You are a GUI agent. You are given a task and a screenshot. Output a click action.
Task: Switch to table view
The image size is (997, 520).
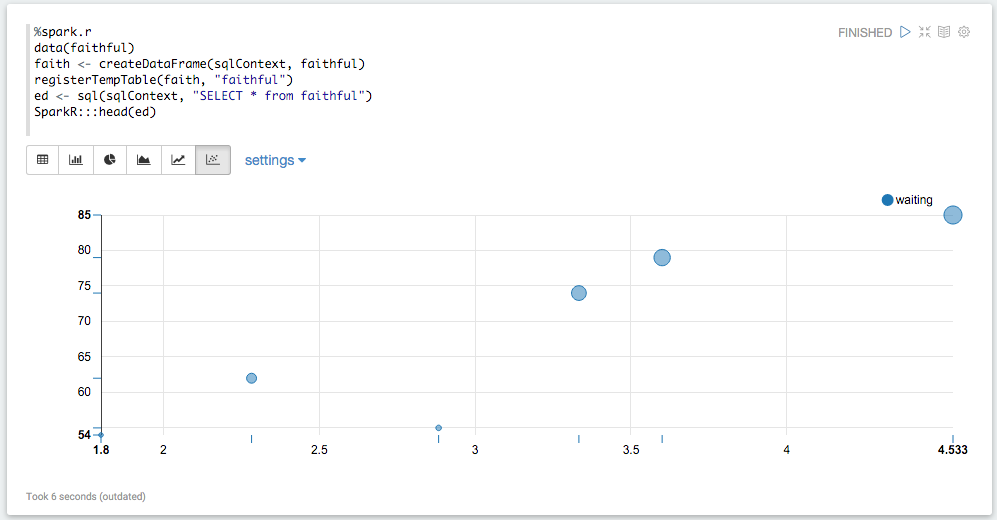click(x=42, y=160)
